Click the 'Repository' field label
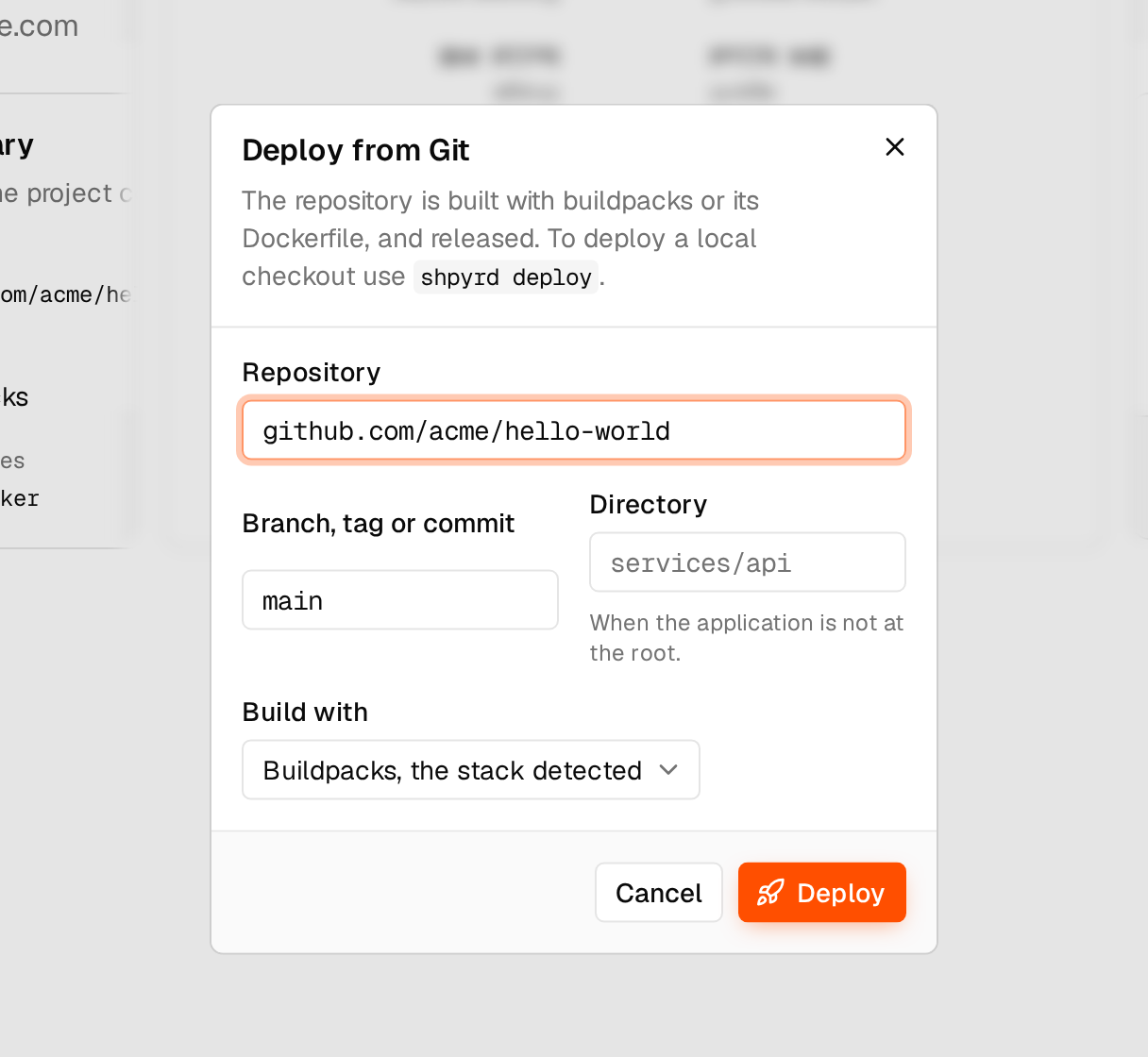Viewport: 1148px width, 1057px height. (x=312, y=372)
